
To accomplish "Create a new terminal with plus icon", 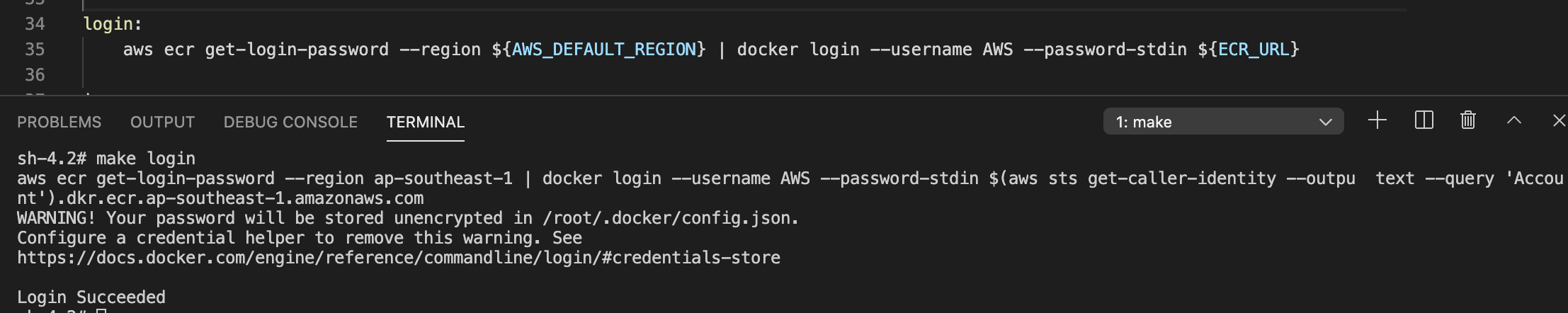I will tap(1377, 120).
